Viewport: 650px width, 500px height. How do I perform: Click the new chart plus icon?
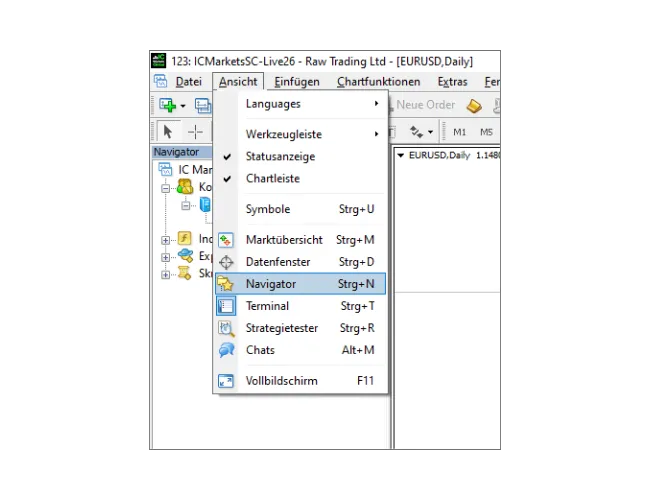pos(167,105)
